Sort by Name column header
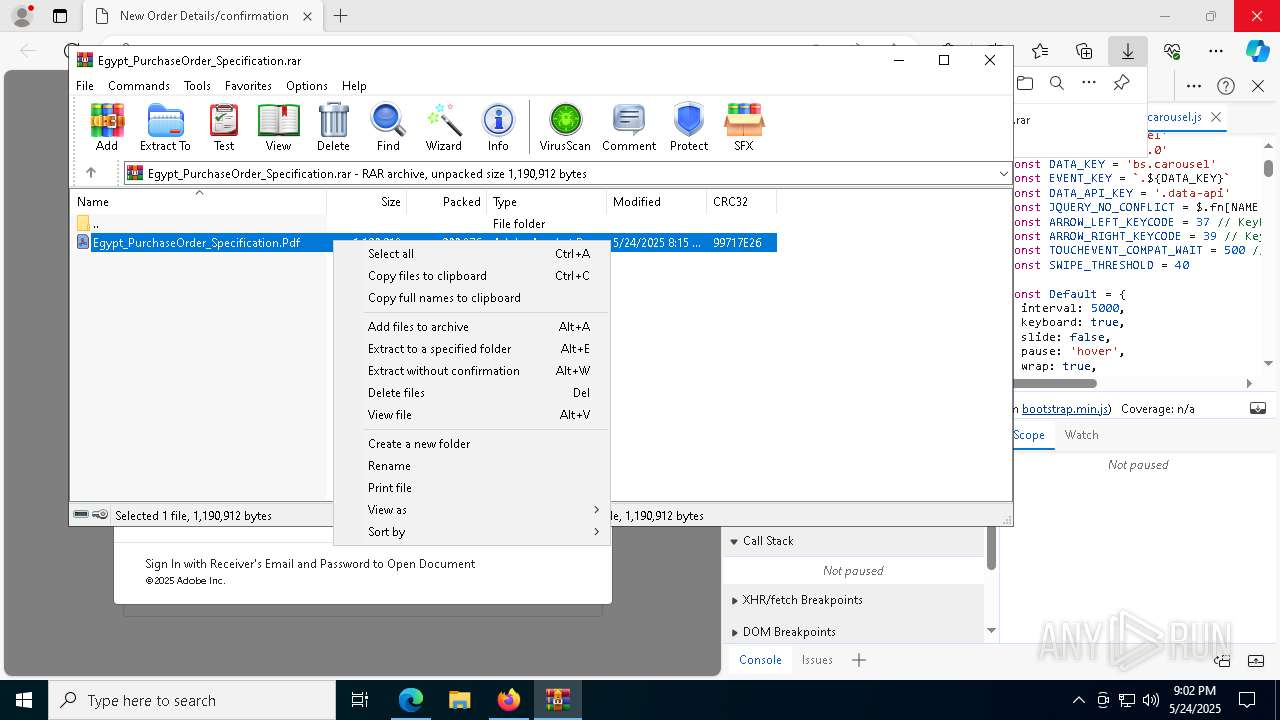The width and height of the screenshot is (1280, 720). tap(198, 201)
